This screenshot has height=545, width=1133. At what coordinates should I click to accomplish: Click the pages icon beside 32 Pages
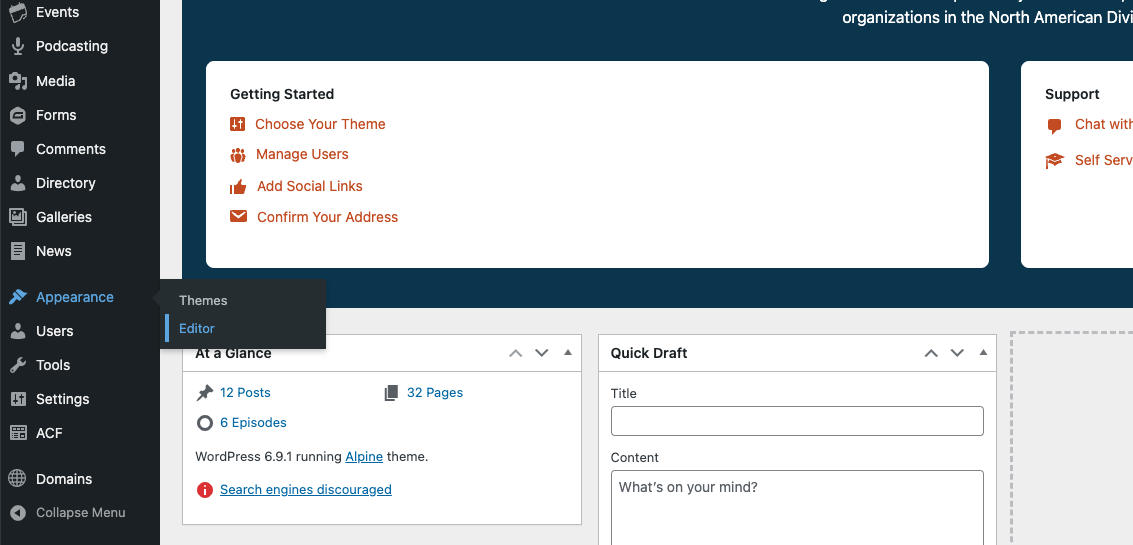click(391, 393)
